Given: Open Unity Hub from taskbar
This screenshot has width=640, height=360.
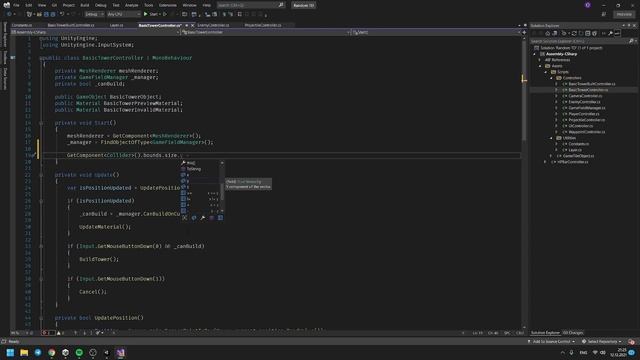Looking at the screenshot, I should tap(65, 353).
